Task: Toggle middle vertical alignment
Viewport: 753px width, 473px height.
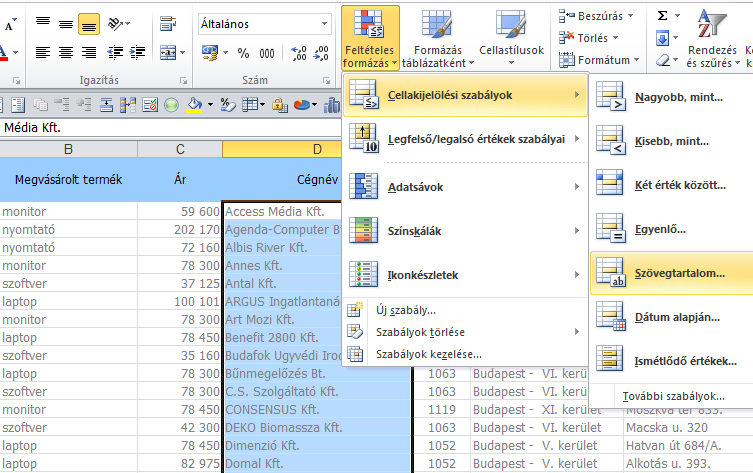Action: tap(66, 24)
